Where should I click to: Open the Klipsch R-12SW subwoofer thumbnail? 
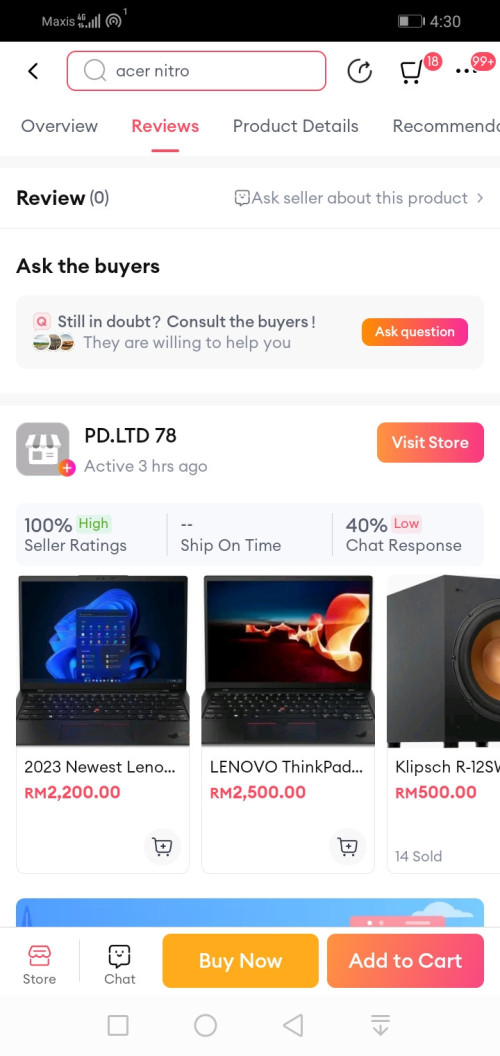pyautogui.click(x=443, y=660)
